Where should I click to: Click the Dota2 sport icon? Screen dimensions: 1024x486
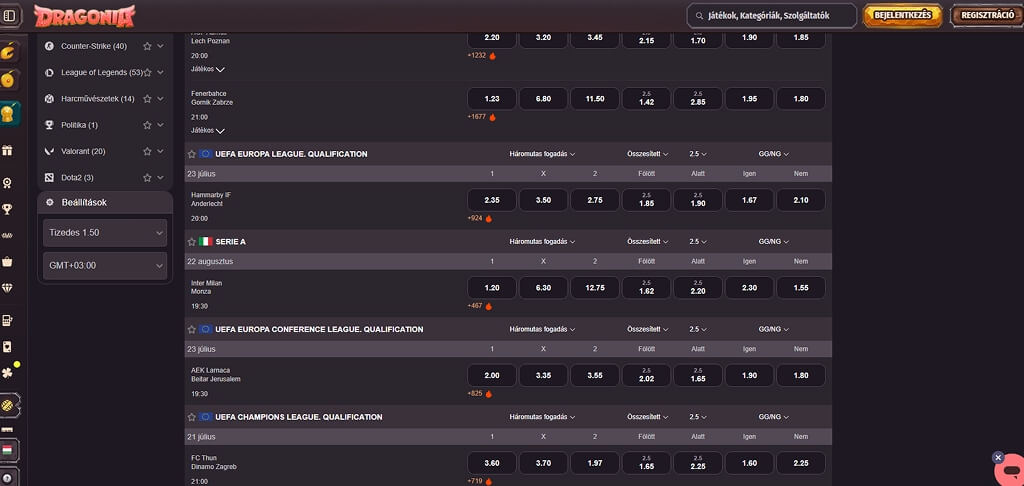(x=49, y=178)
